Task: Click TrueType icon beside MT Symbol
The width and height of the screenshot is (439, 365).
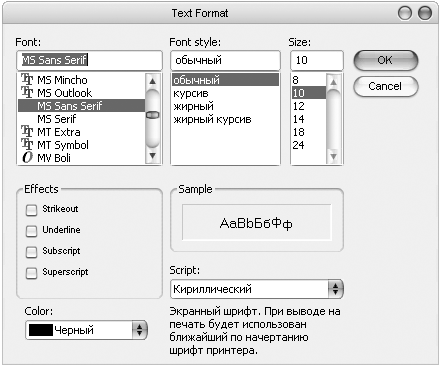Action: click(x=27, y=145)
